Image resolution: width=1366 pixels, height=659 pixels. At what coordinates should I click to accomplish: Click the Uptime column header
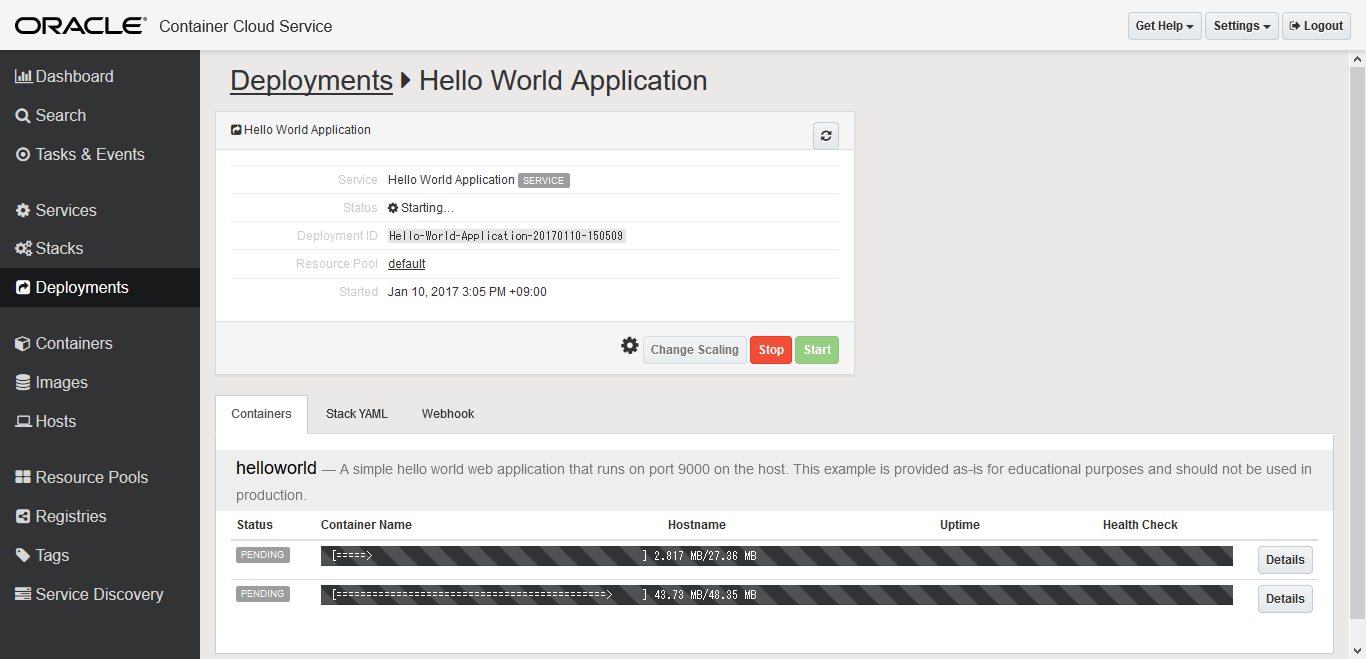[x=960, y=525]
